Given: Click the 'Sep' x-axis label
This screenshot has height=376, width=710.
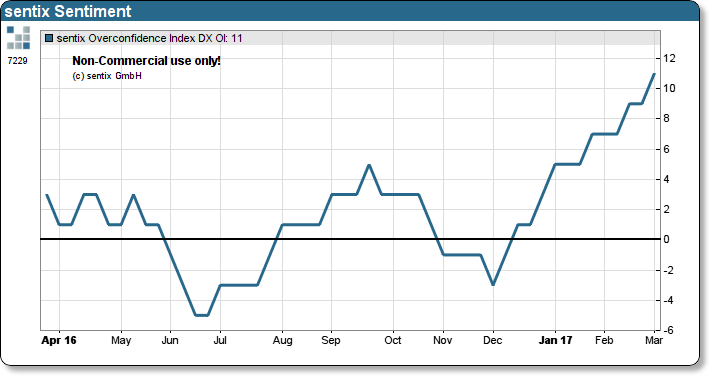Looking at the screenshot, I should 331,340.
